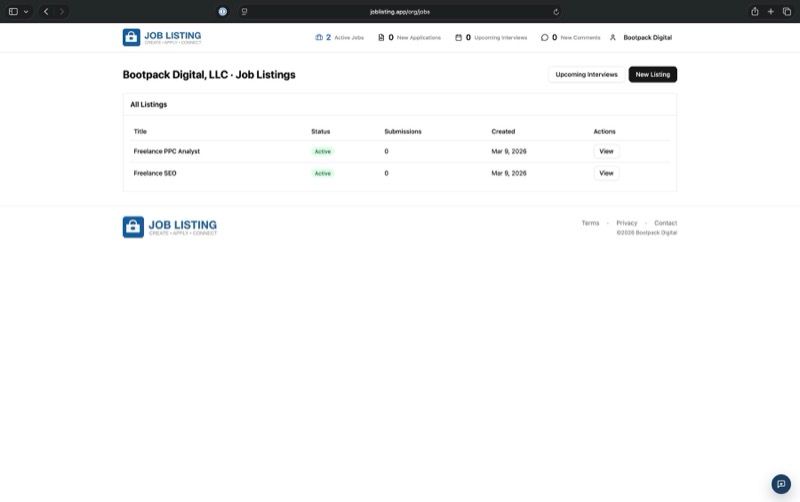Click the All Listings heading
Viewport: 800px width, 502px height.
tap(148, 104)
